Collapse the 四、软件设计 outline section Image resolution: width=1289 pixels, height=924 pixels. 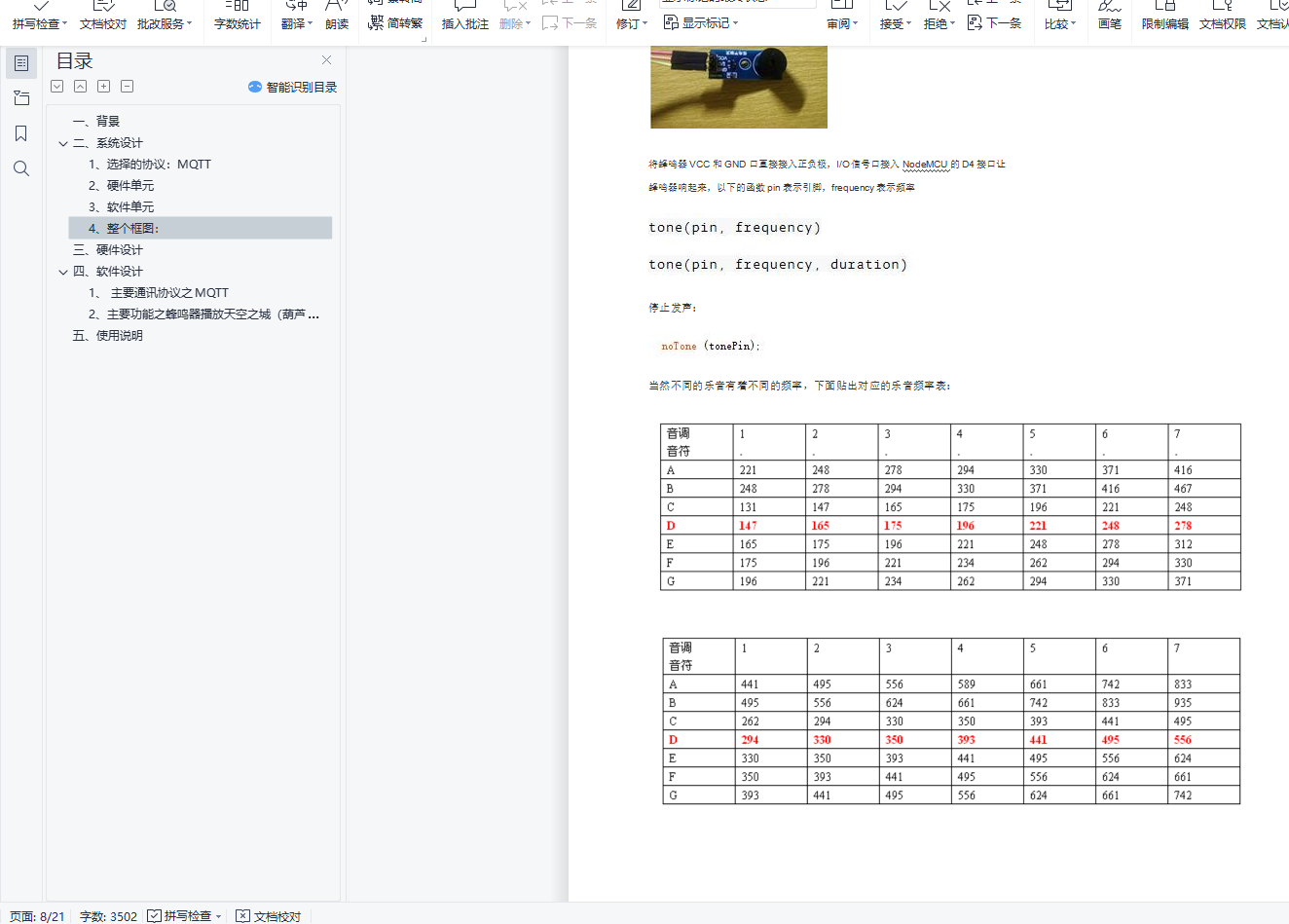63,272
